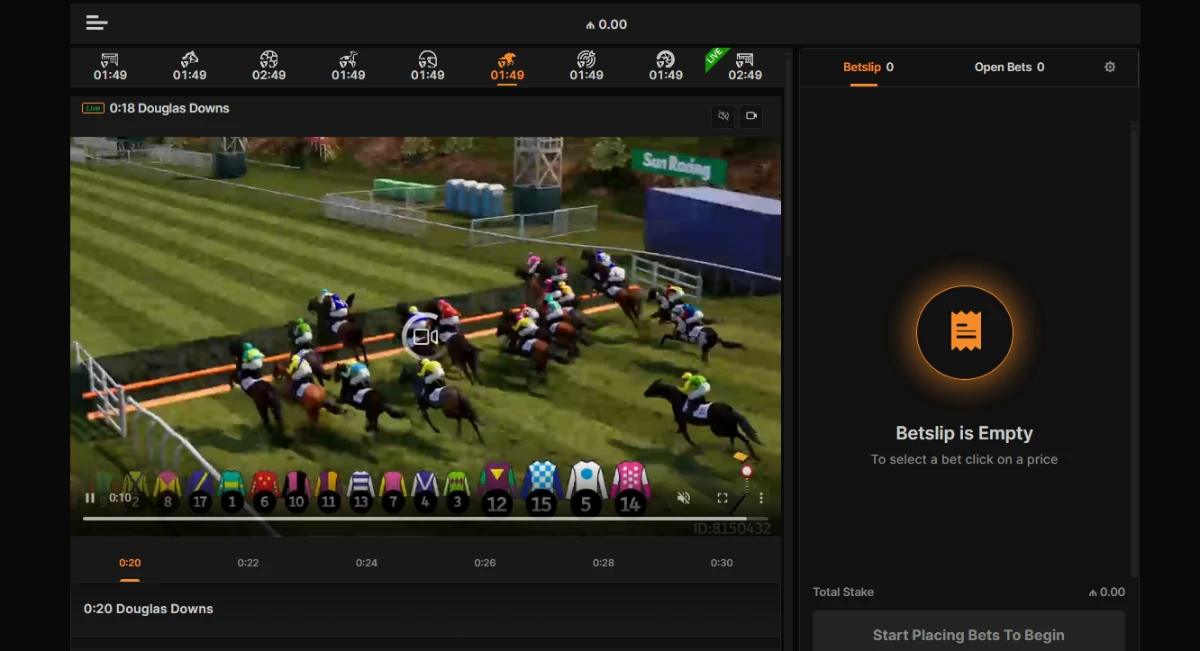1200x651 pixels.
Task: Select the horse head racing icon
Action: pos(189,66)
